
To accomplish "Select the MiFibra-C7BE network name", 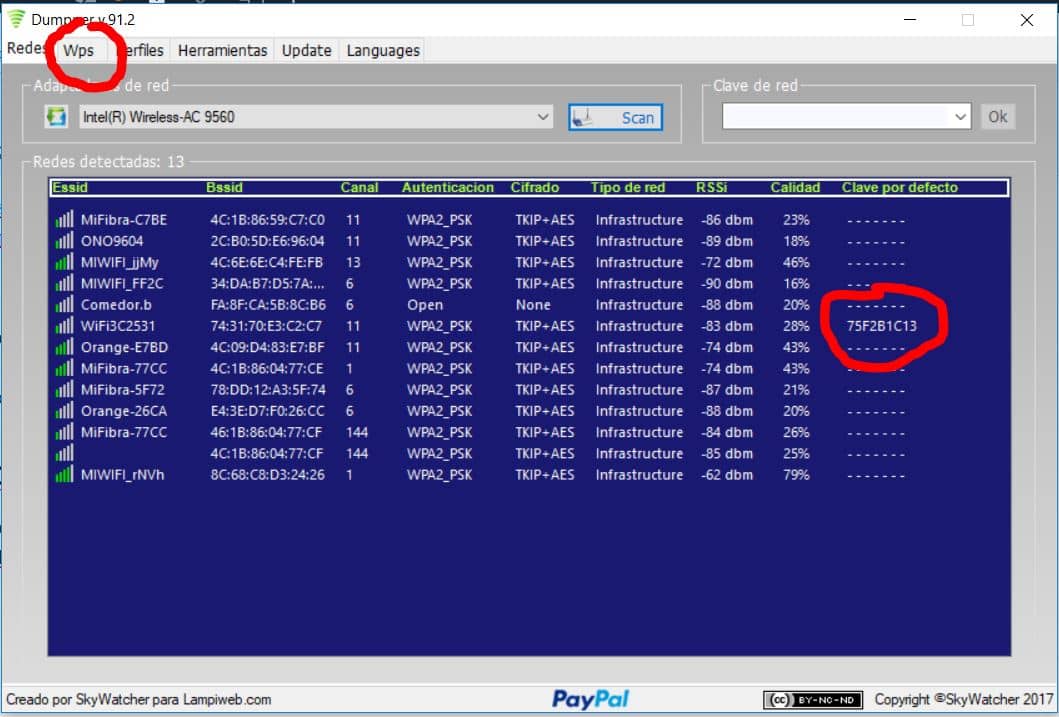I will [x=124, y=220].
